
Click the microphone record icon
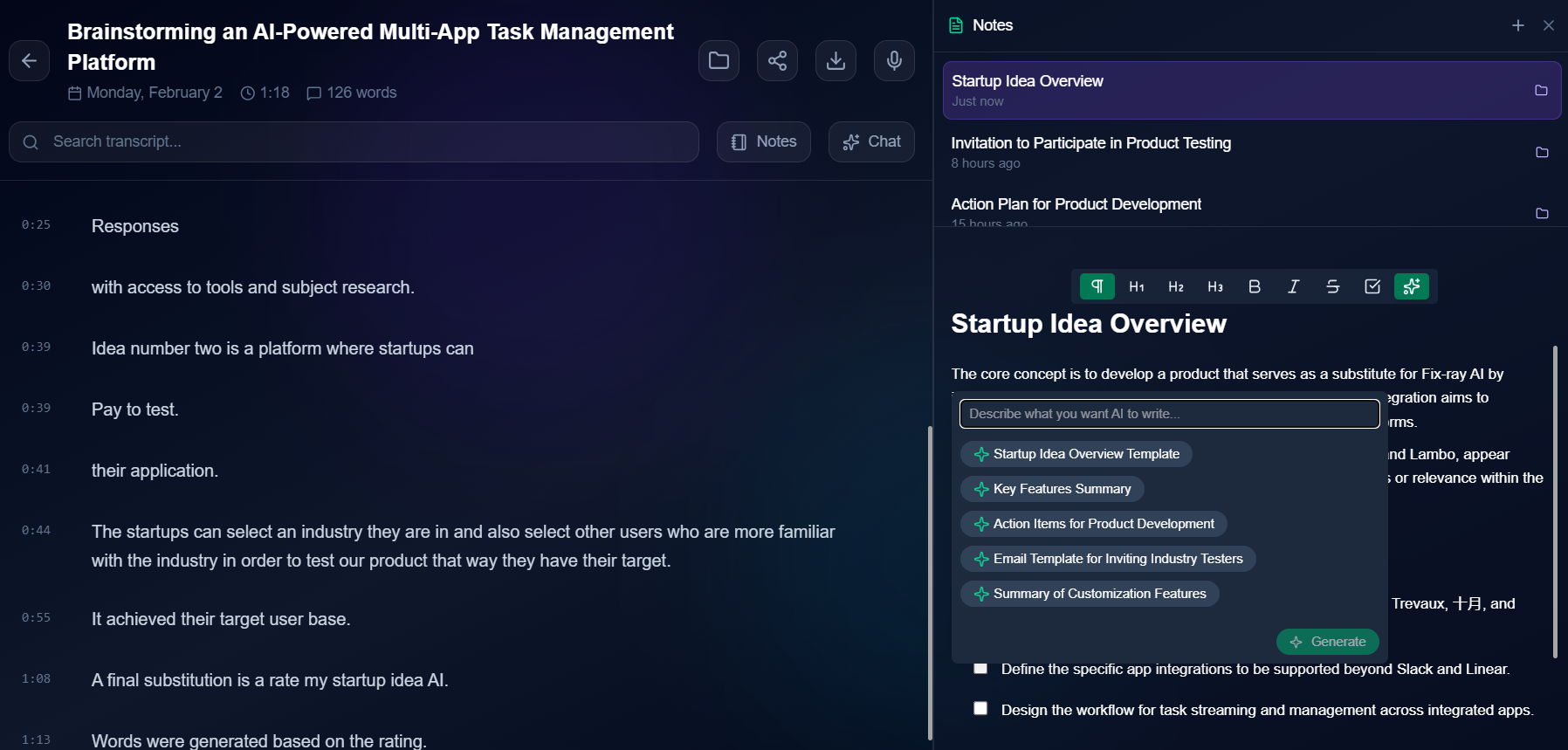click(x=894, y=61)
